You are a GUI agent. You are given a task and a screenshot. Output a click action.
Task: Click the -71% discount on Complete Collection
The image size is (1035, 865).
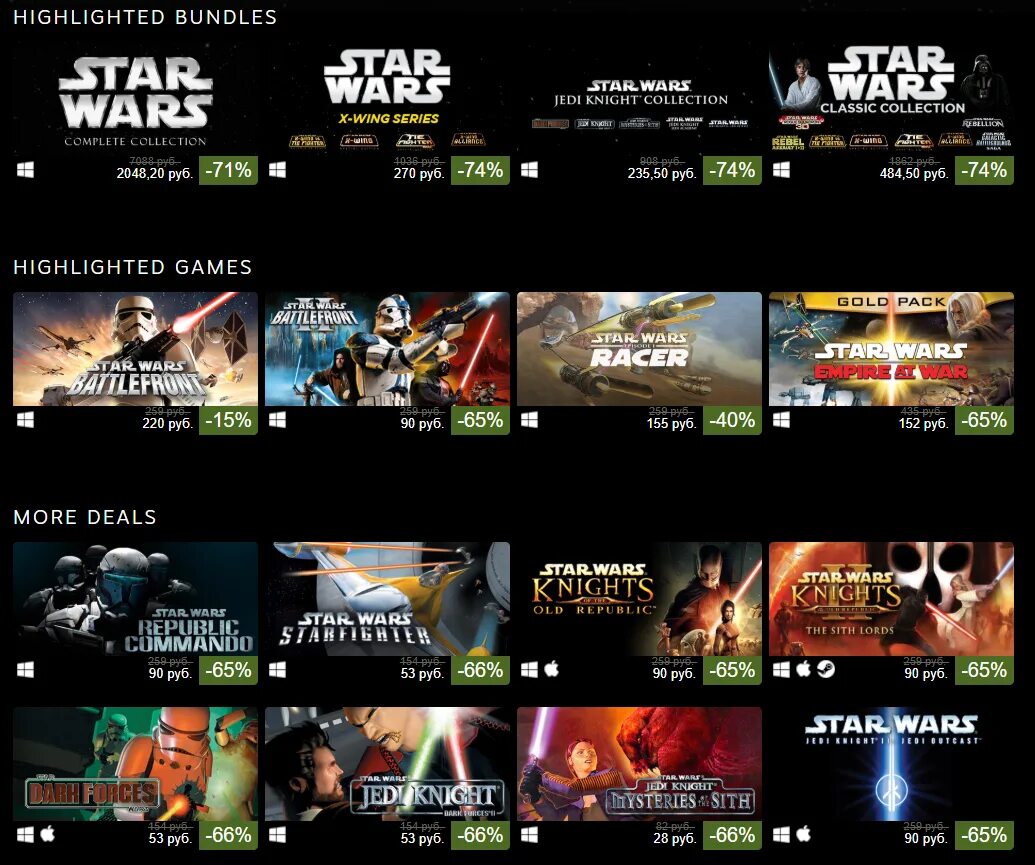click(x=228, y=170)
